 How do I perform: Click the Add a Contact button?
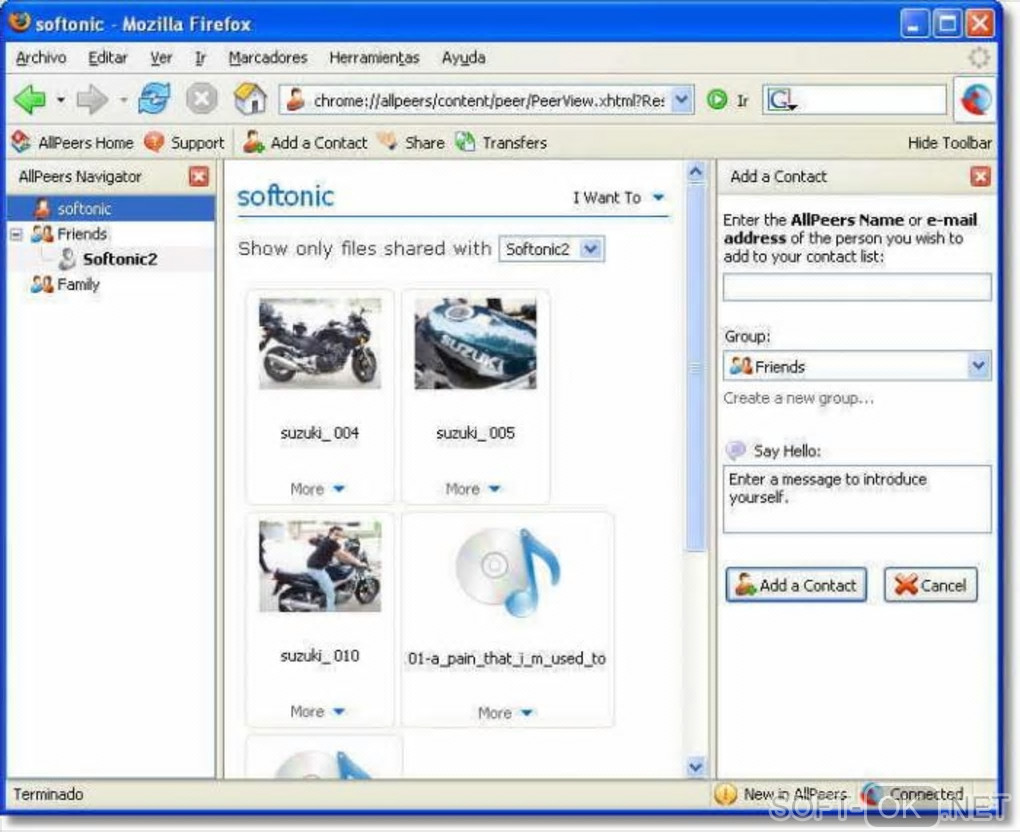click(796, 585)
